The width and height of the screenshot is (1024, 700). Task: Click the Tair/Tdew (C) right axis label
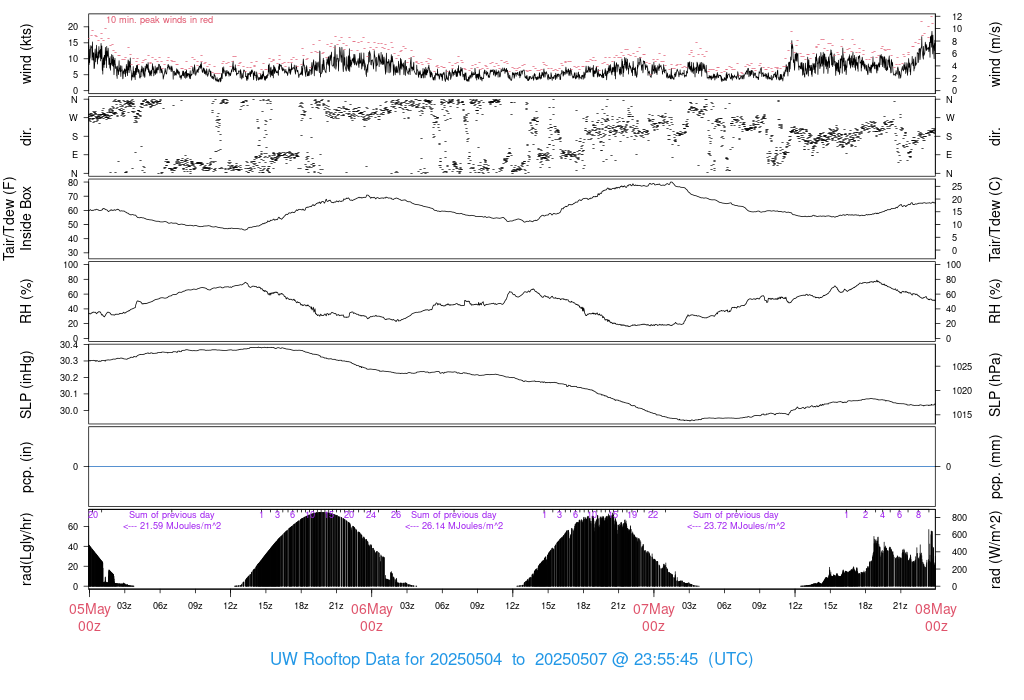pos(995,219)
